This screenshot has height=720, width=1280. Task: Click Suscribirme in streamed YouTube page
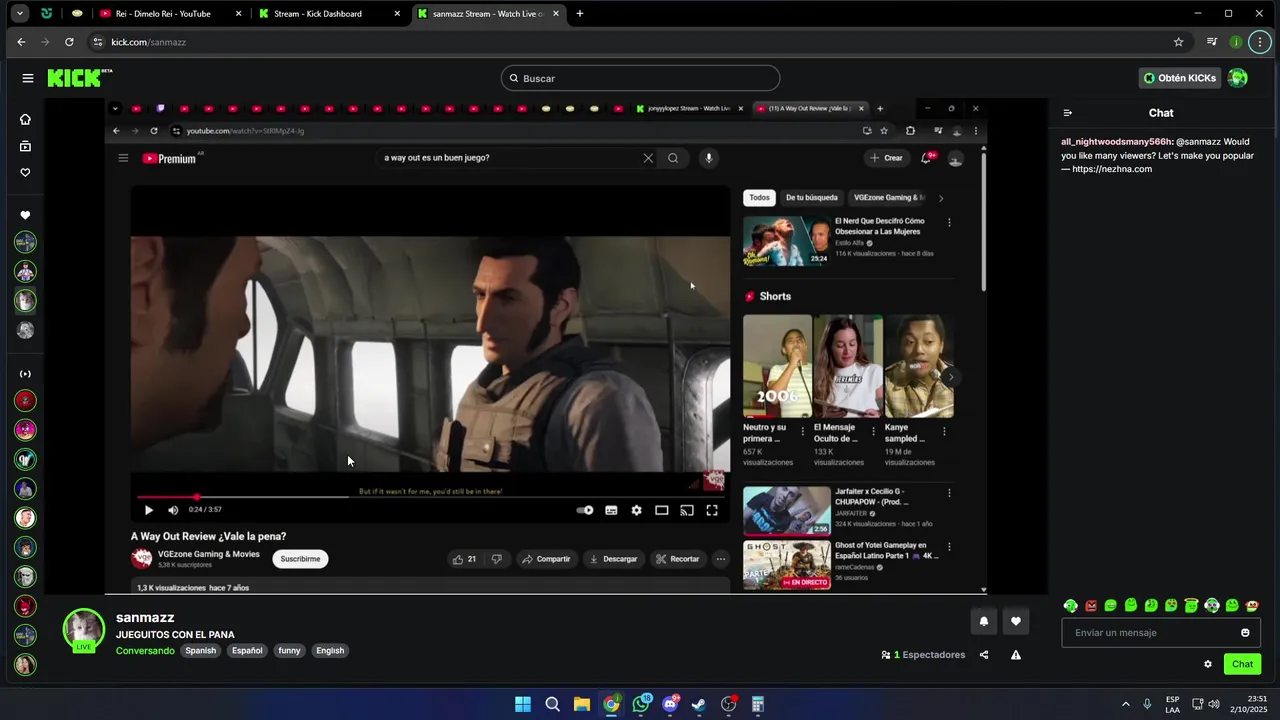click(x=300, y=559)
